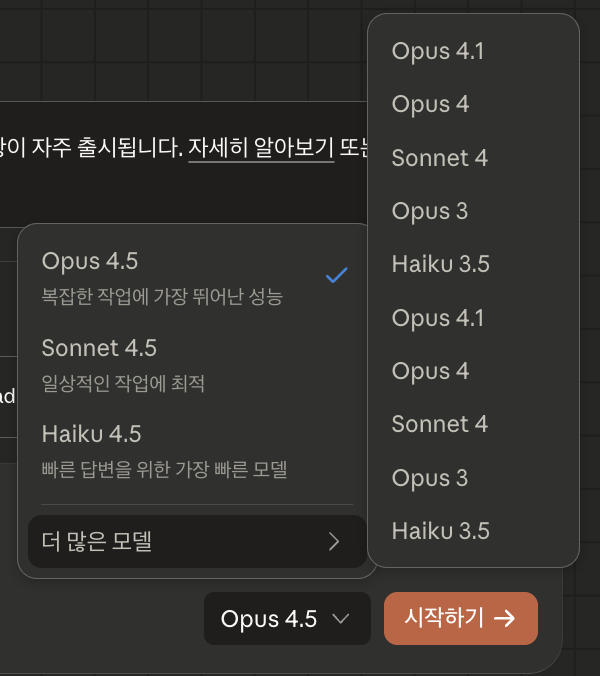Click the 시작하기 start button
This screenshot has width=600, height=676.
coord(461,619)
